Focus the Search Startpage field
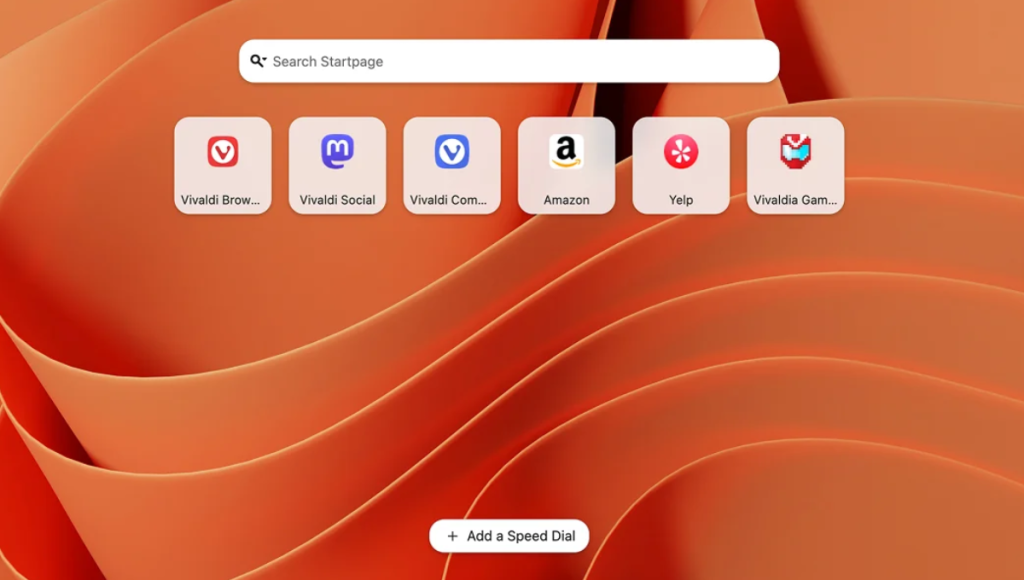This screenshot has width=1024, height=580. click(x=520, y=61)
